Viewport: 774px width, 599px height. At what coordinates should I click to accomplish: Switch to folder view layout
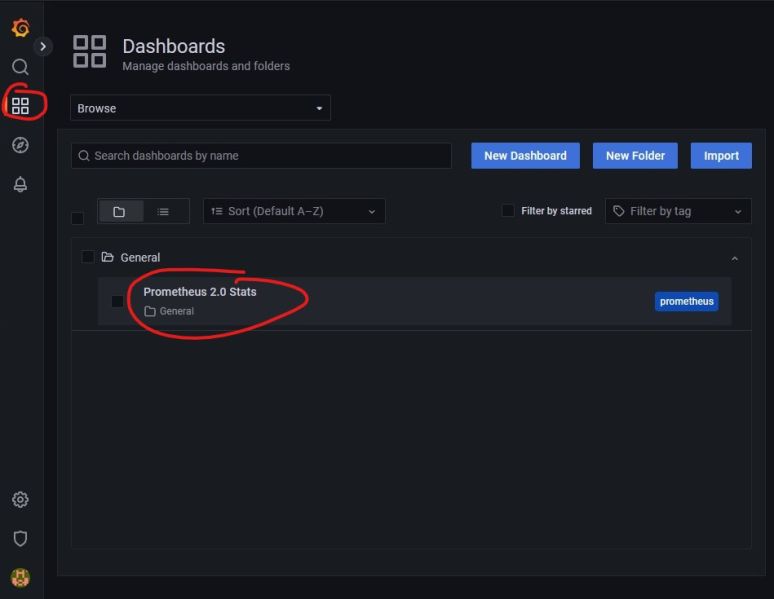tap(120, 211)
